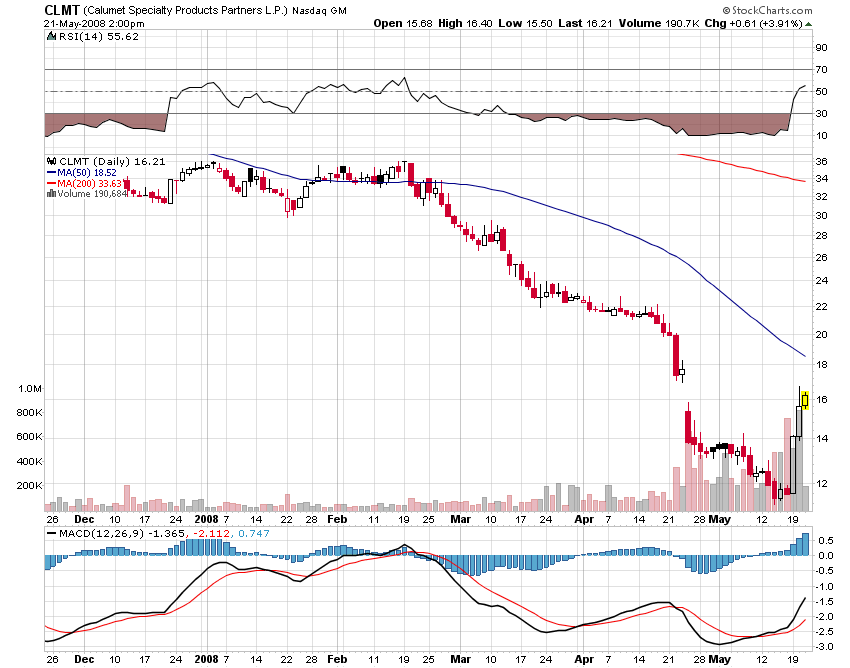Click the company name Calumet Specialty Products Partners L.P.
Image resolution: width=850 pixels, height=668 pixels.
click(x=185, y=10)
